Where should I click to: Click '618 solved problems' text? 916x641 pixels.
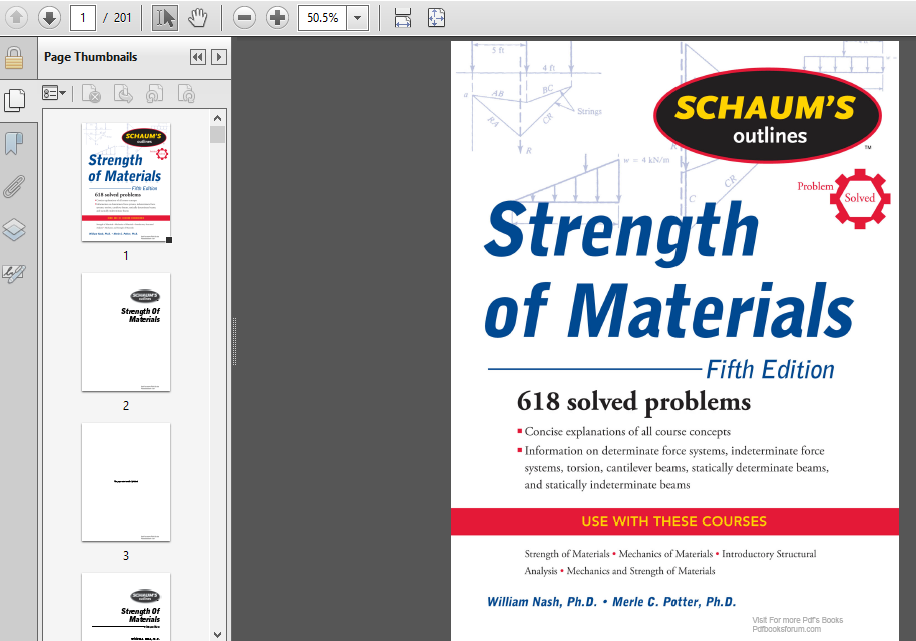(x=634, y=402)
